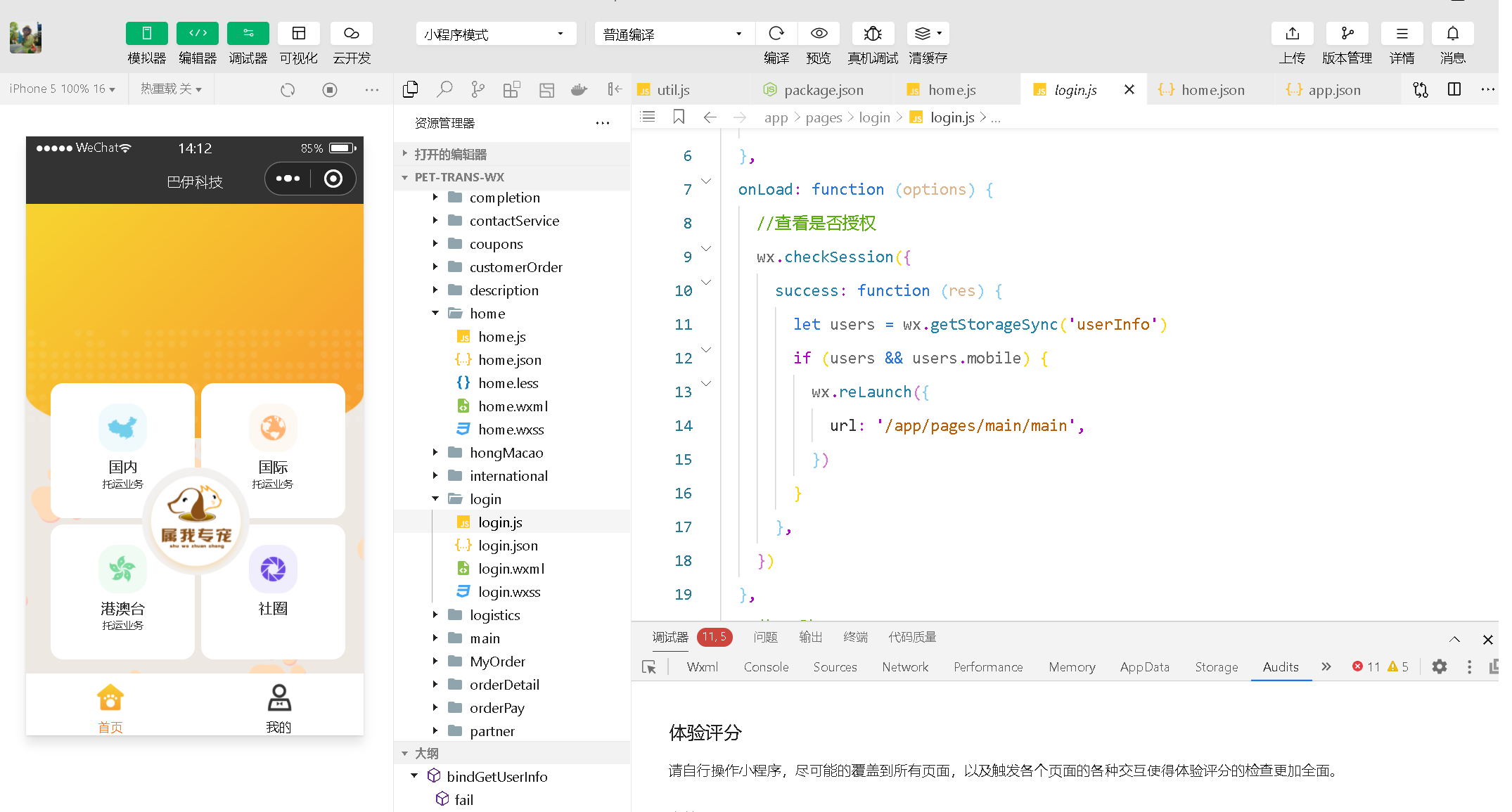Tap the 社圈 card in simulator

(273, 592)
